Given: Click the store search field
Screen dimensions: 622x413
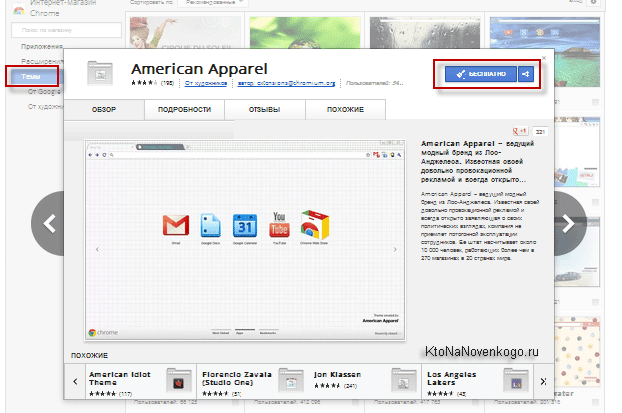Looking at the screenshot, I should [x=66, y=30].
